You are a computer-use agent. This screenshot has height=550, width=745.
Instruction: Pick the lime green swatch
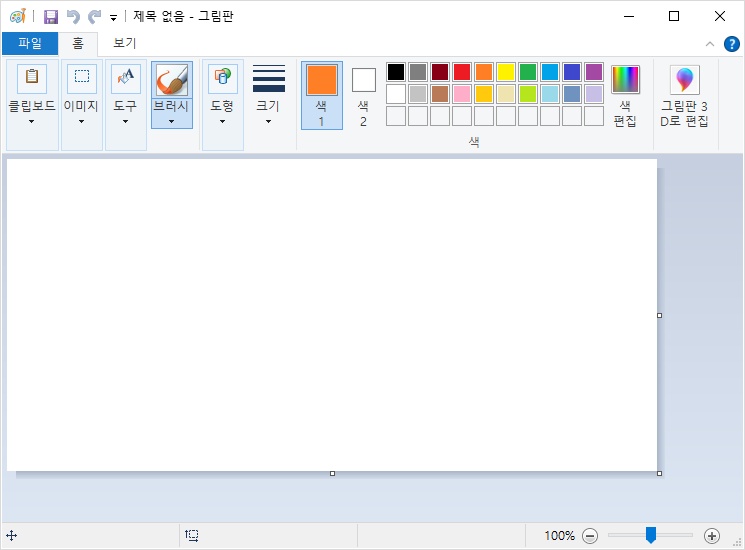pos(528,94)
